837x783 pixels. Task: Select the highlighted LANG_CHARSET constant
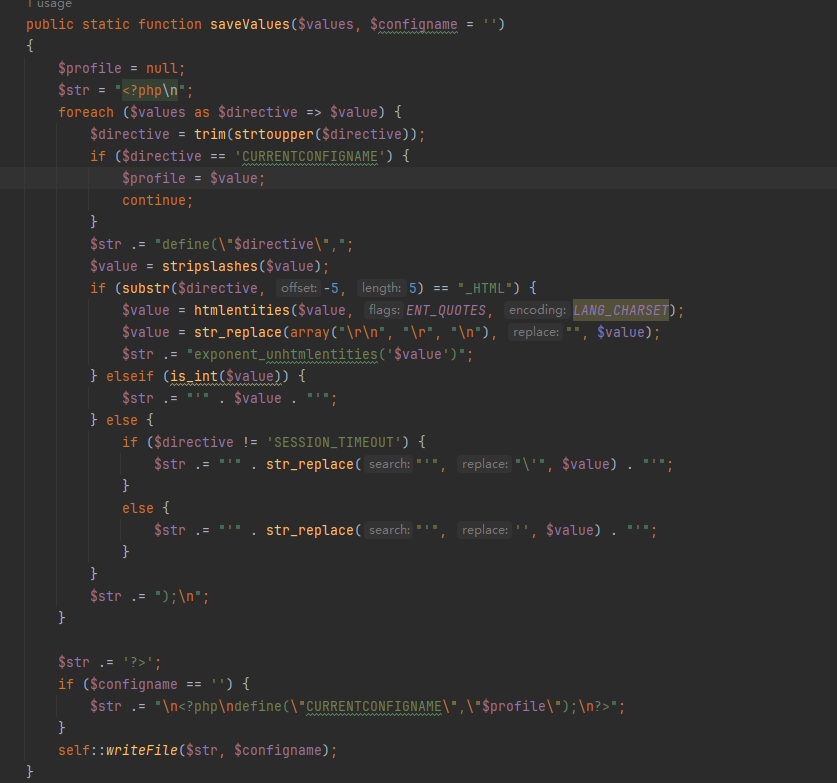[x=620, y=310]
